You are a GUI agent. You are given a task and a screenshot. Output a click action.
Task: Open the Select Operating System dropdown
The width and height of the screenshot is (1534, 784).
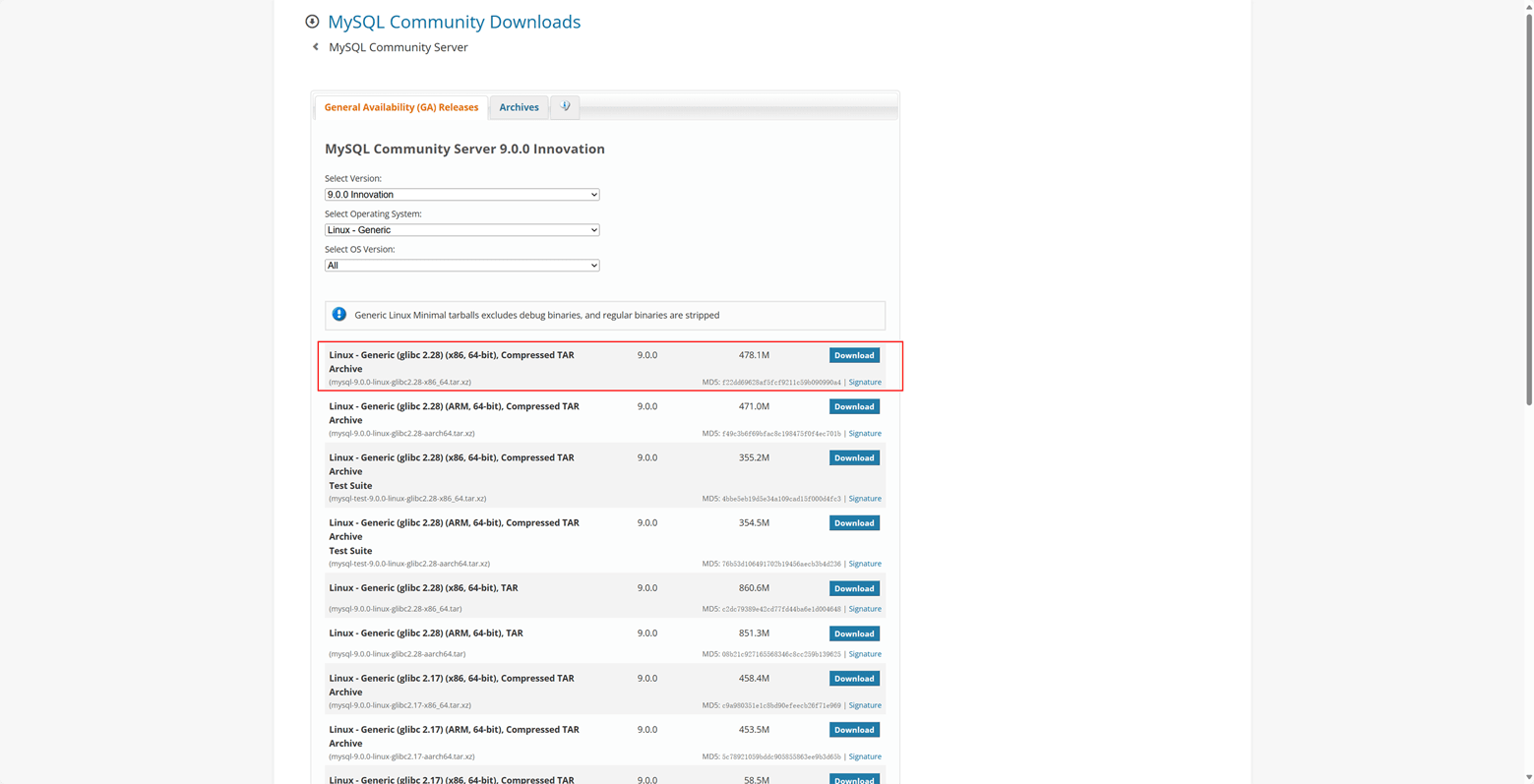click(461, 230)
